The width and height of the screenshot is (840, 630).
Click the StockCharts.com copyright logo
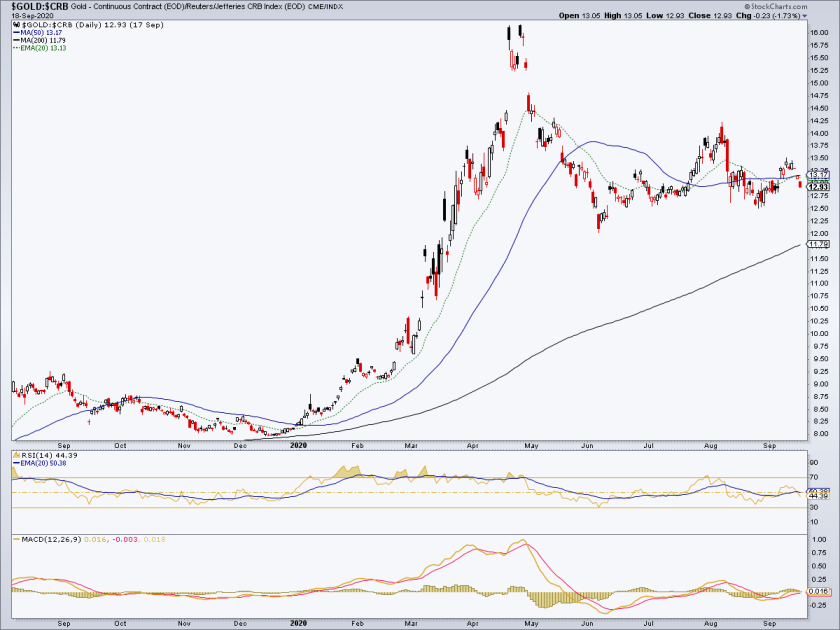pyautogui.click(x=776, y=6)
